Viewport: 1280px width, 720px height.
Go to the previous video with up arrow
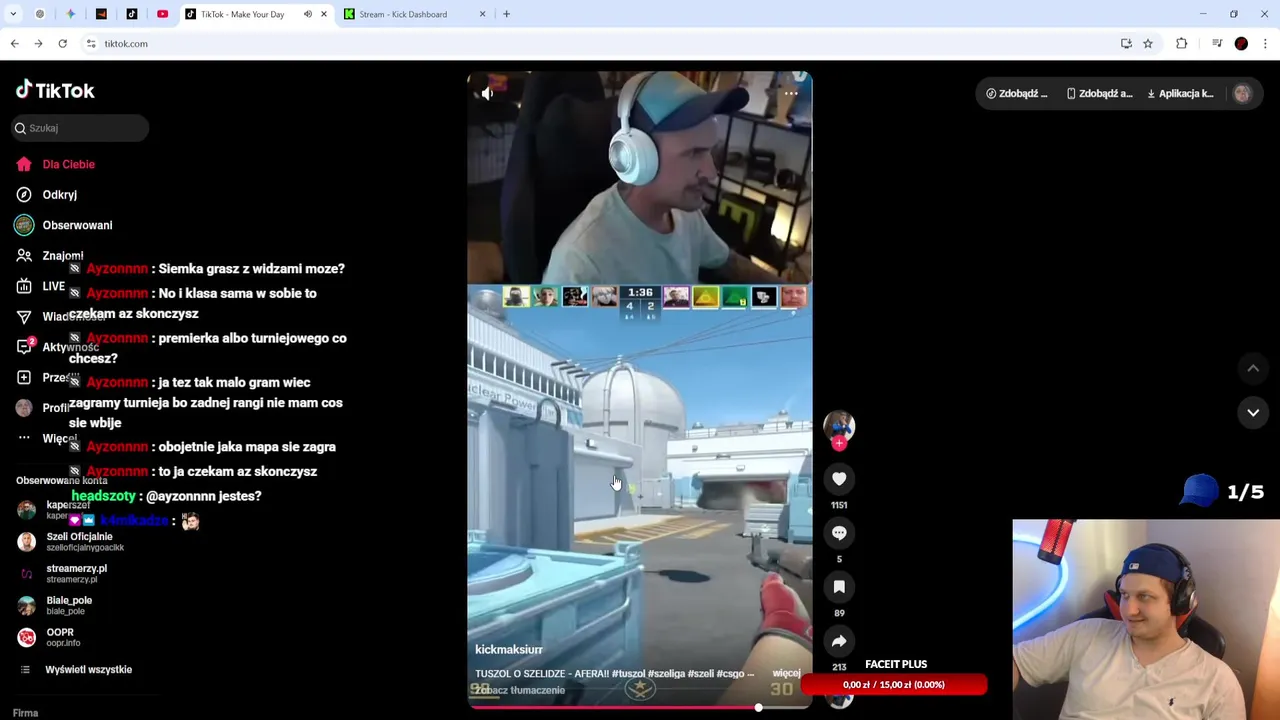pyautogui.click(x=1253, y=369)
